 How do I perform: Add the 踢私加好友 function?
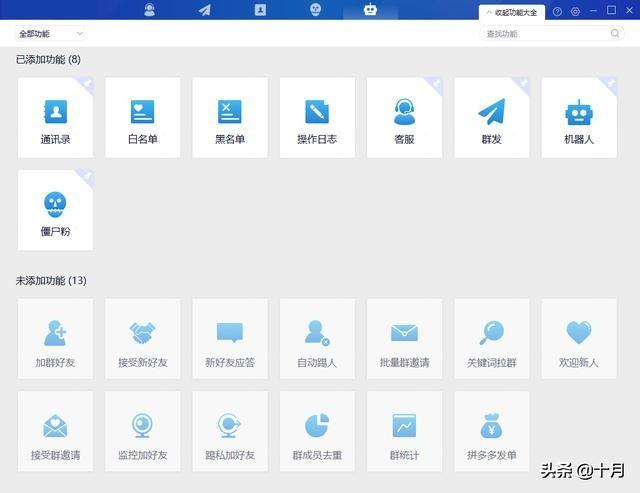click(x=230, y=431)
